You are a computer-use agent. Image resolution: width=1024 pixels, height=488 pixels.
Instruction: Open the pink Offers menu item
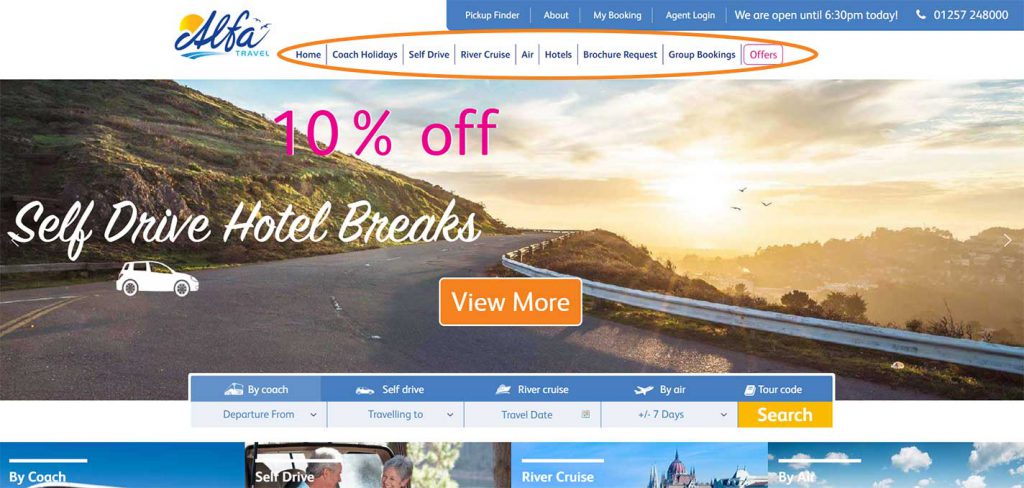tap(763, 55)
